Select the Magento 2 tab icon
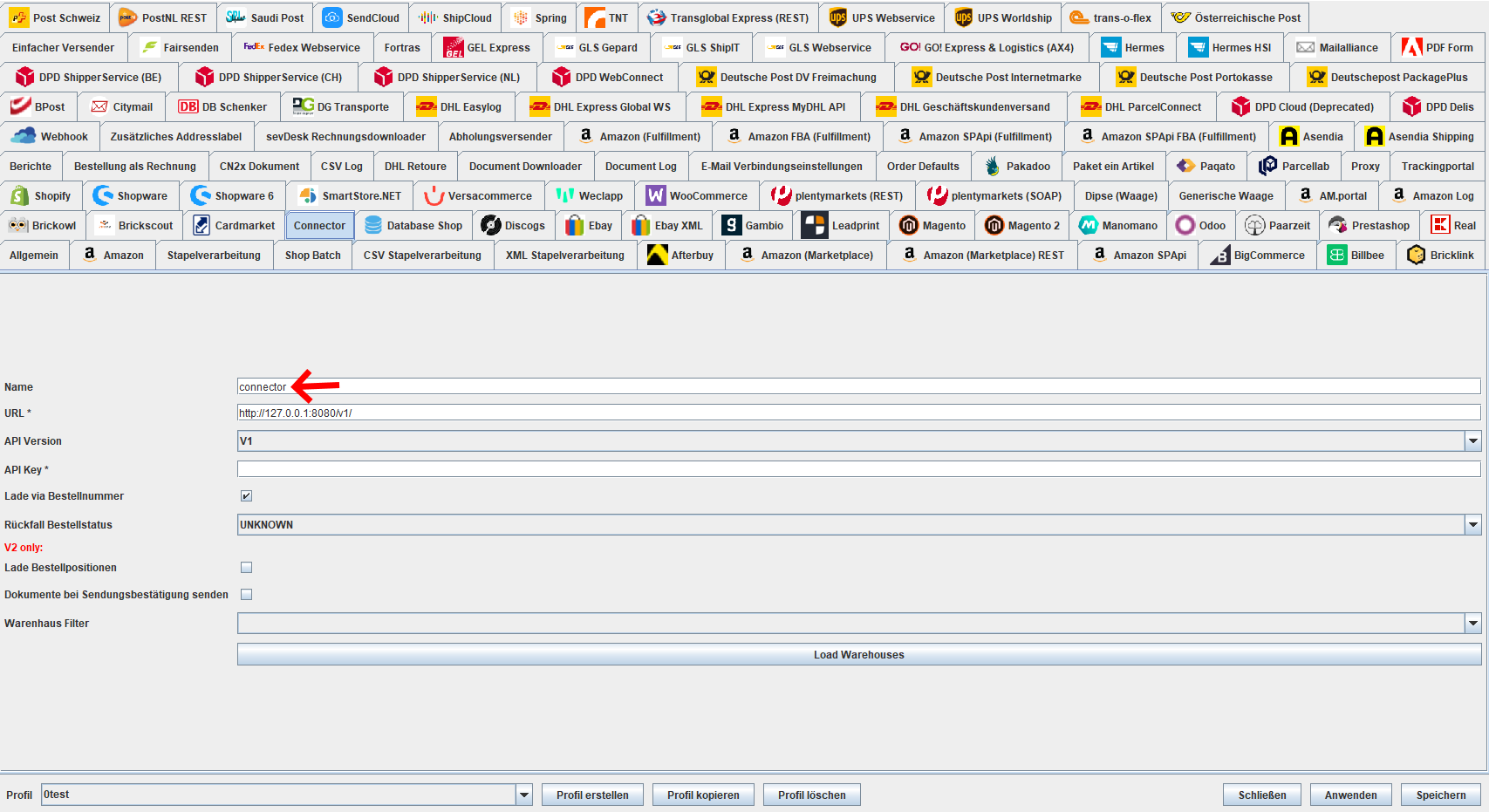The image size is (1489, 812). [994, 225]
